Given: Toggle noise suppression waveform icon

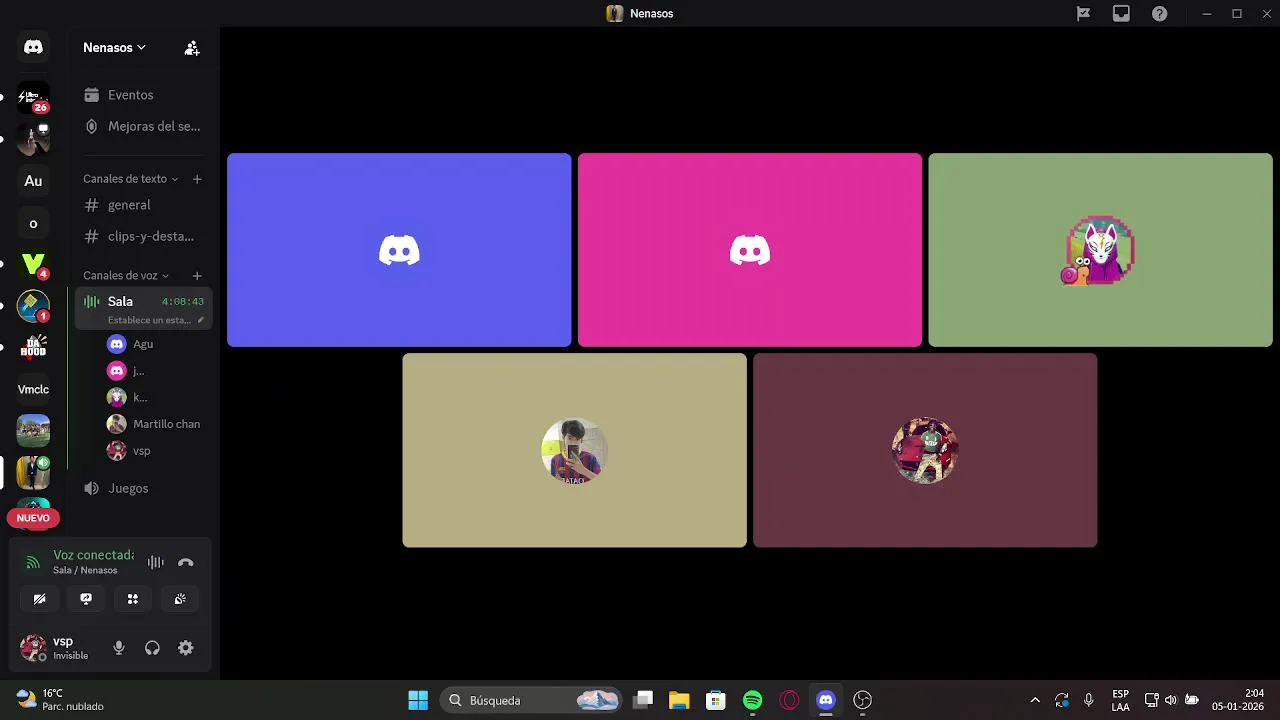Looking at the screenshot, I should pyautogui.click(x=156, y=562).
